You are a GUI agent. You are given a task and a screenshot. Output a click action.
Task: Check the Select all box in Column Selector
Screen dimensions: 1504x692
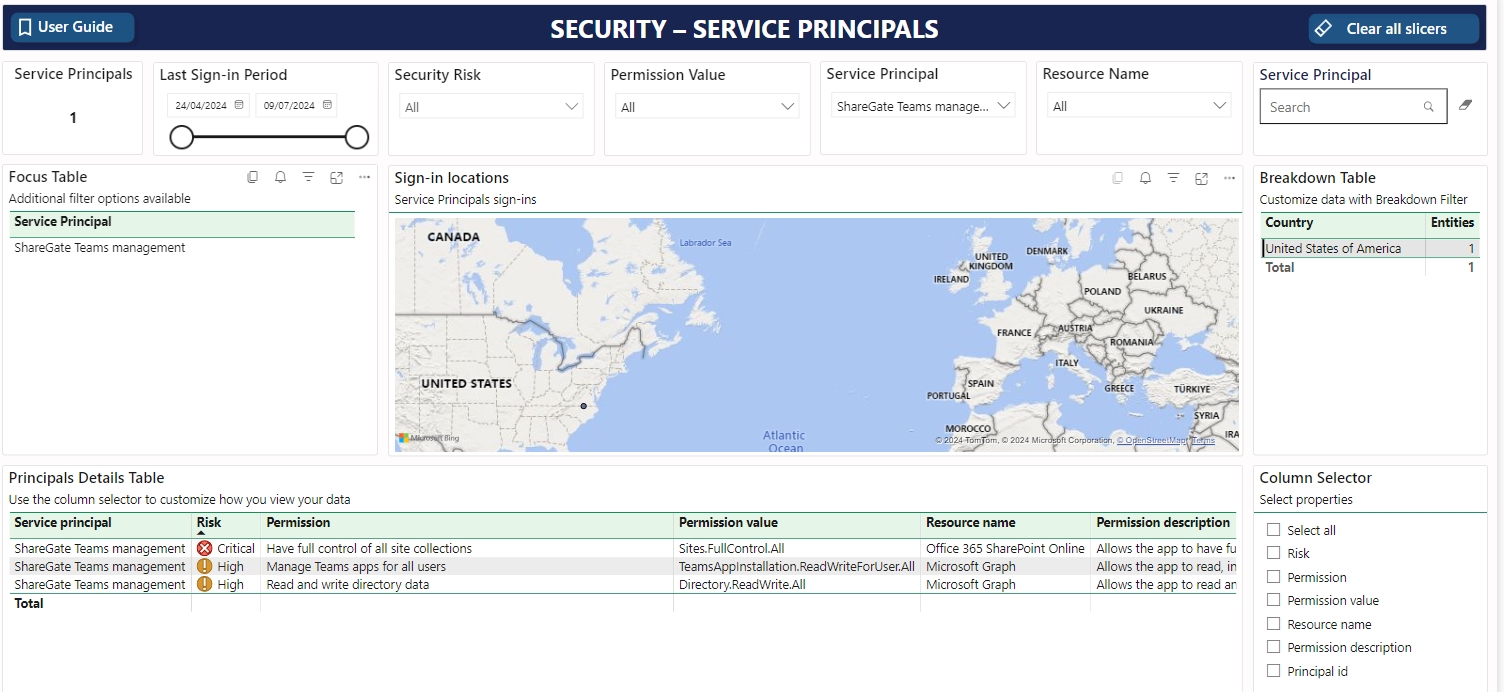click(1273, 530)
